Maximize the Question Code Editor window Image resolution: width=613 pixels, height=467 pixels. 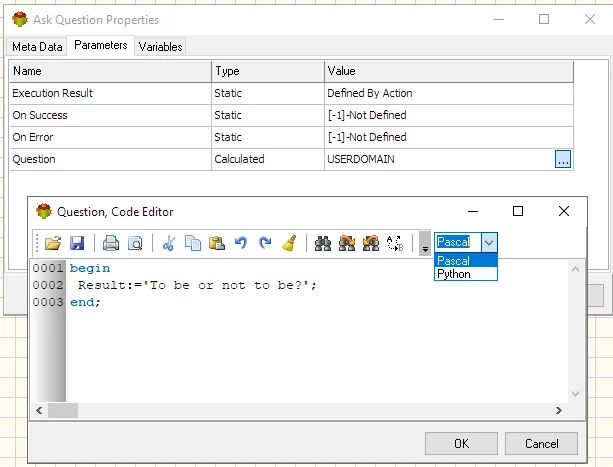518,211
